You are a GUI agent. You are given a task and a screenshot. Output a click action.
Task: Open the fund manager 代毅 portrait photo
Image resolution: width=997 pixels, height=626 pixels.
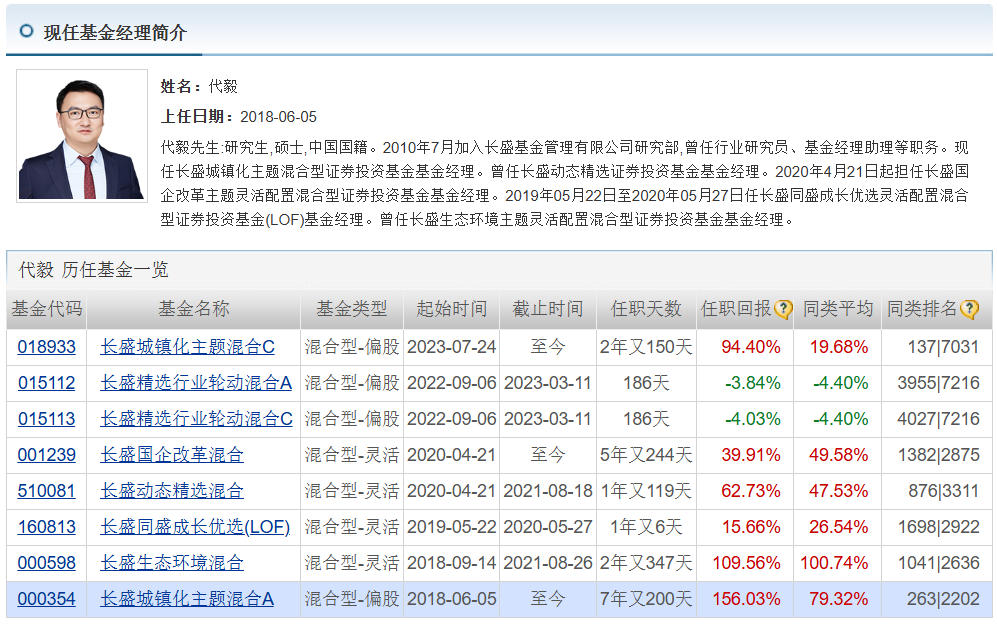click(x=82, y=136)
